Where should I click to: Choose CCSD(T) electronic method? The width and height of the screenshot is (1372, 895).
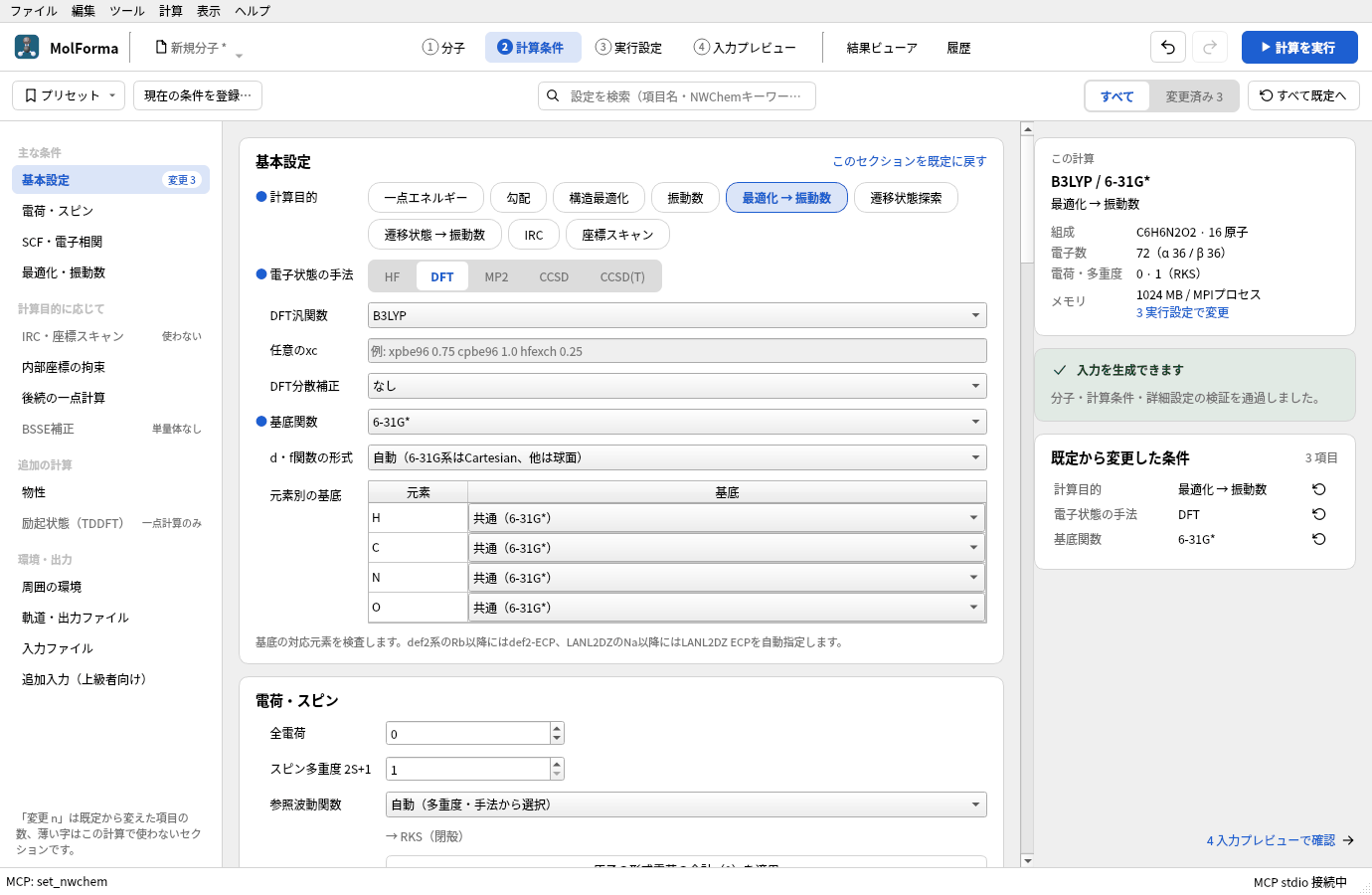622,276
